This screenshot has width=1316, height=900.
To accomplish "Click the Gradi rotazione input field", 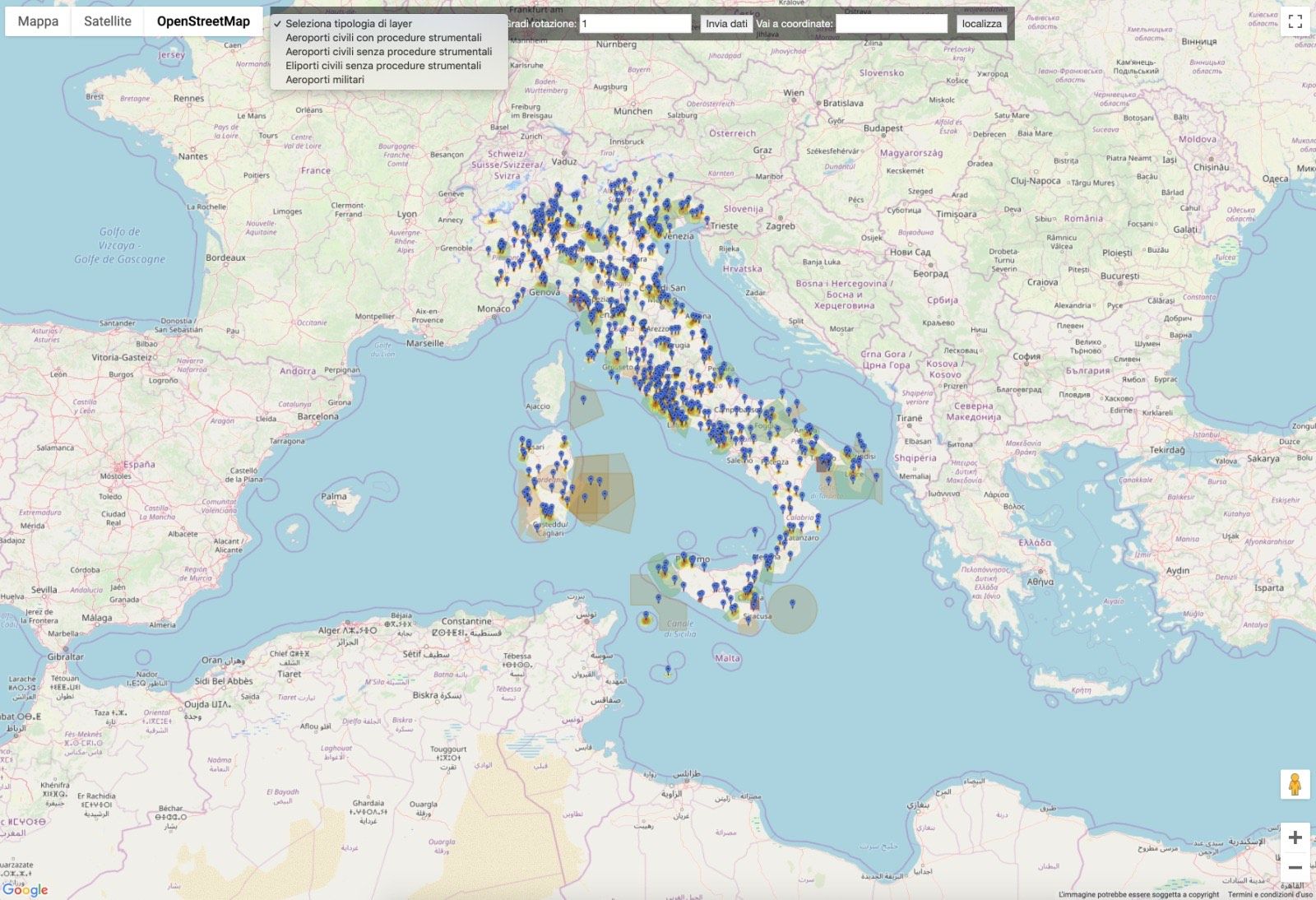I will [x=635, y=24].
